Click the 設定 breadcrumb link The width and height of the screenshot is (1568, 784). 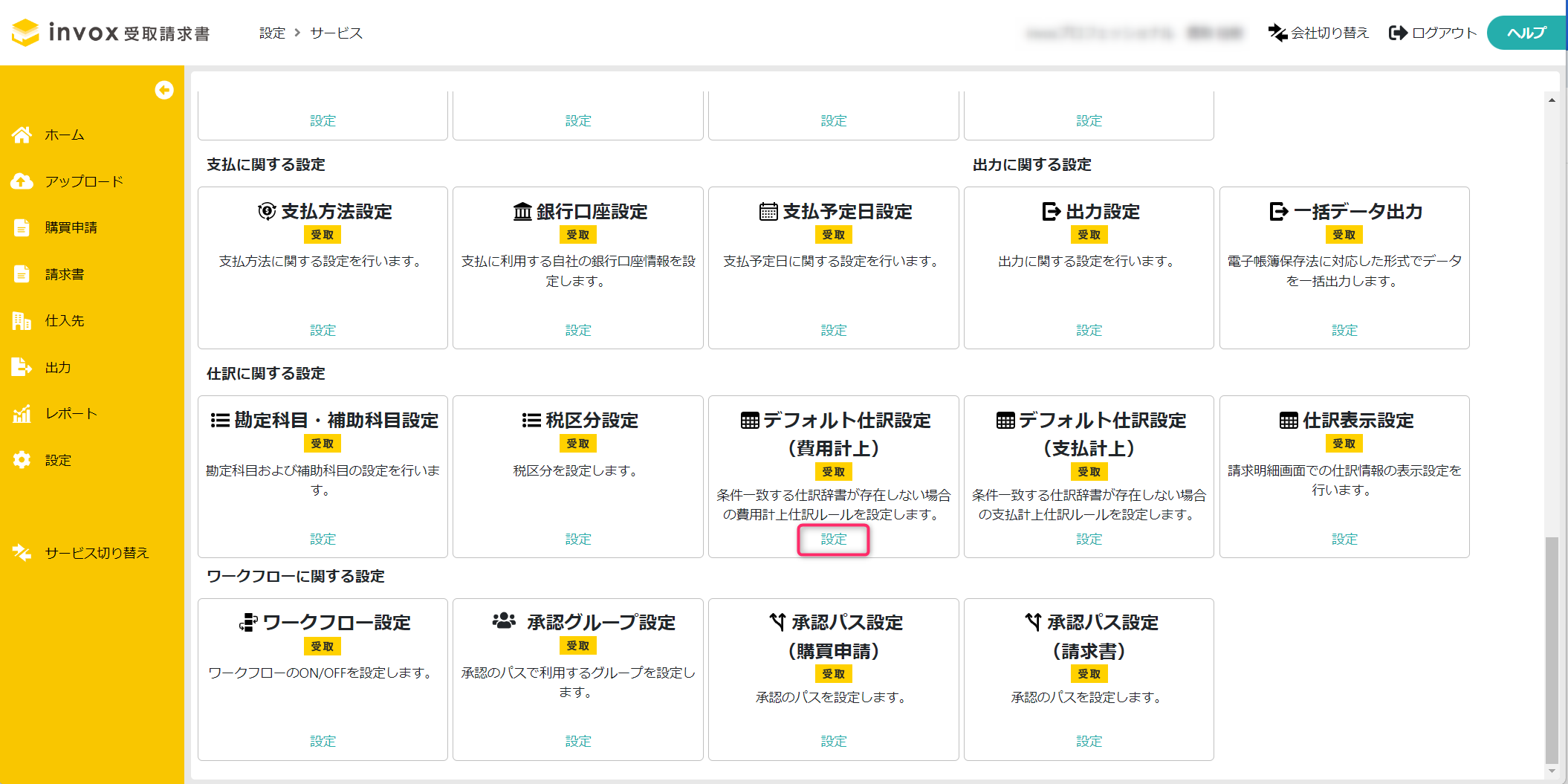[x=272, y=33]
